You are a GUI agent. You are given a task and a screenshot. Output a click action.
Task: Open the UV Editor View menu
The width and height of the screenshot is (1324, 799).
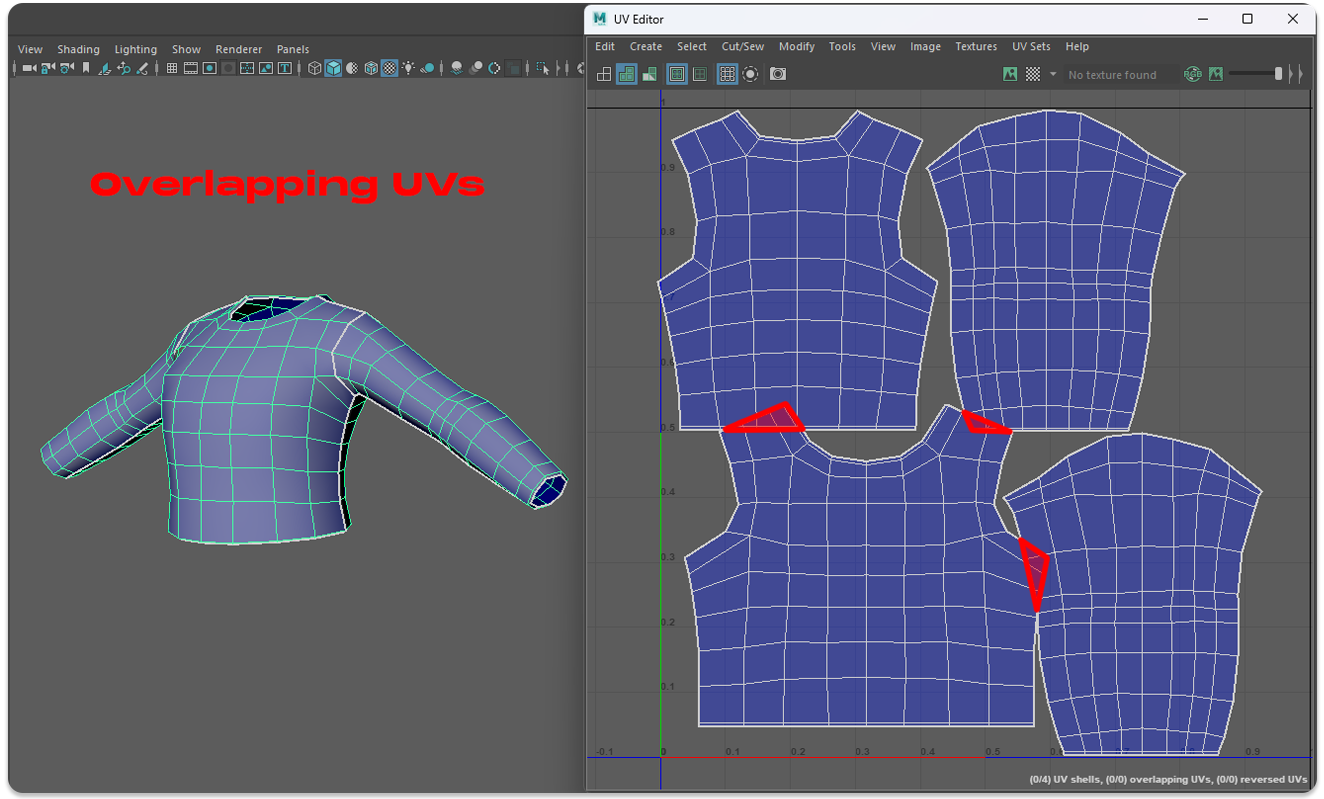tap(883, 46)
